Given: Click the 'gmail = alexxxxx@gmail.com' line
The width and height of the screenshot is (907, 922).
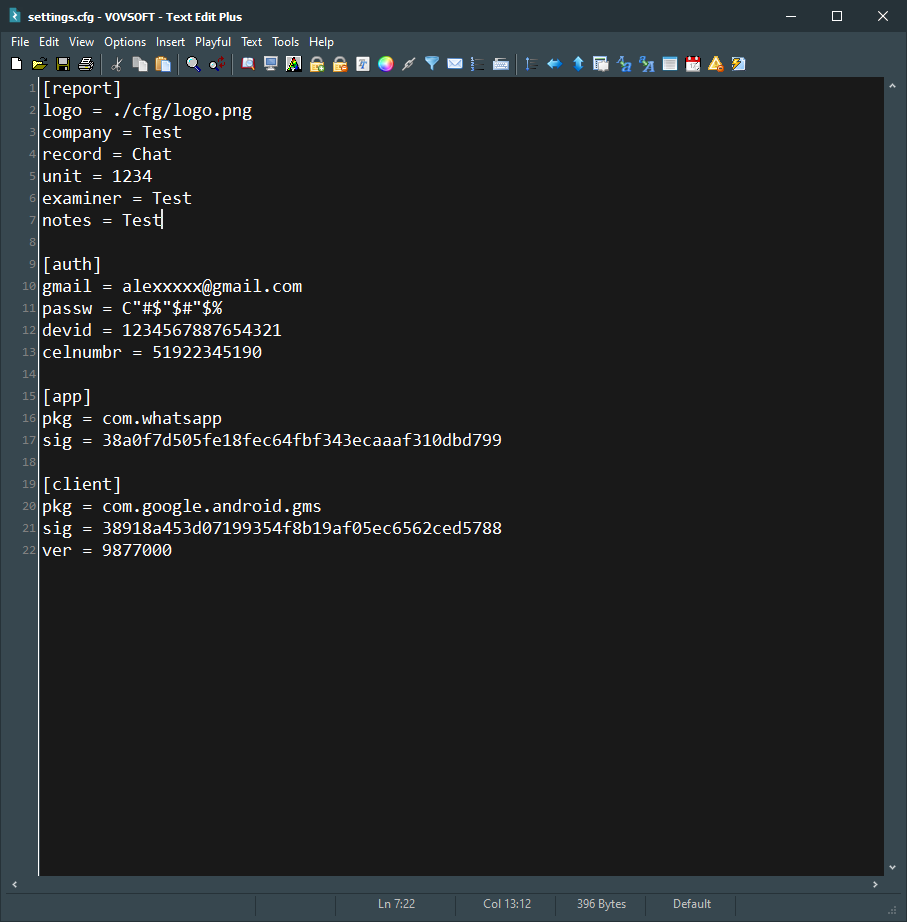Looking at the screenshot, I should click(x=172, y=286).
